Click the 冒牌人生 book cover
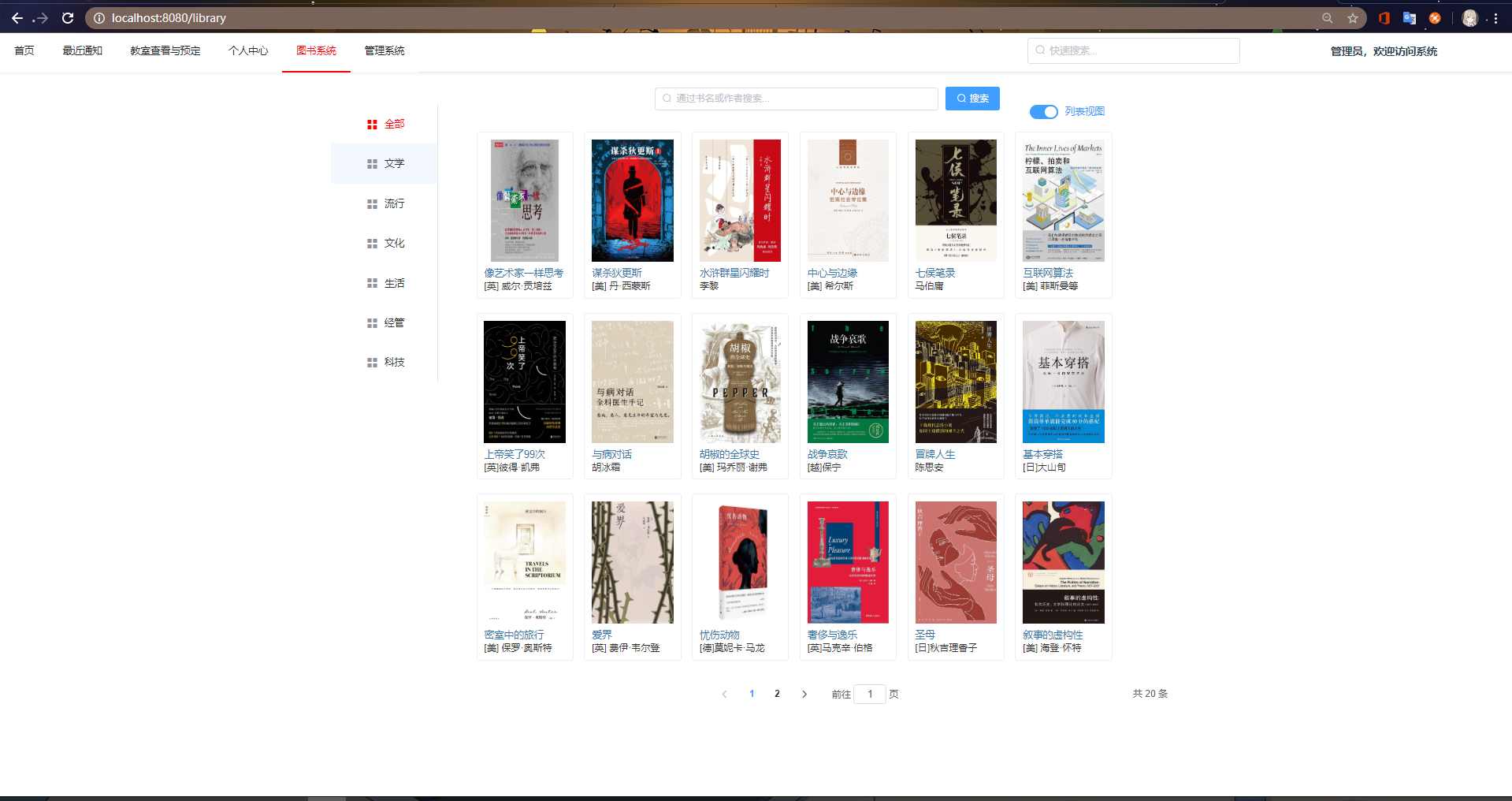This screenshot has height=801, width=1512. 956,382
